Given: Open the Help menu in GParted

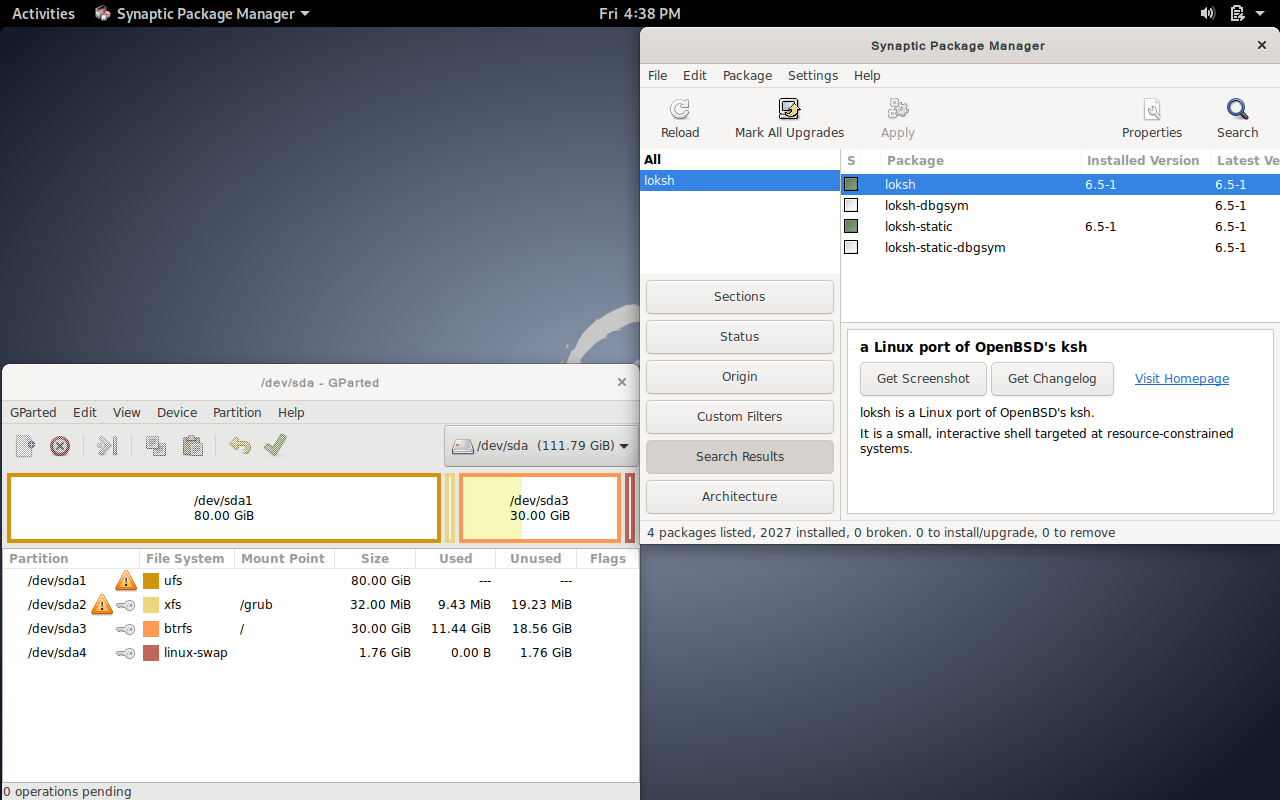Looking at the screenshot, I should point(291,412).
